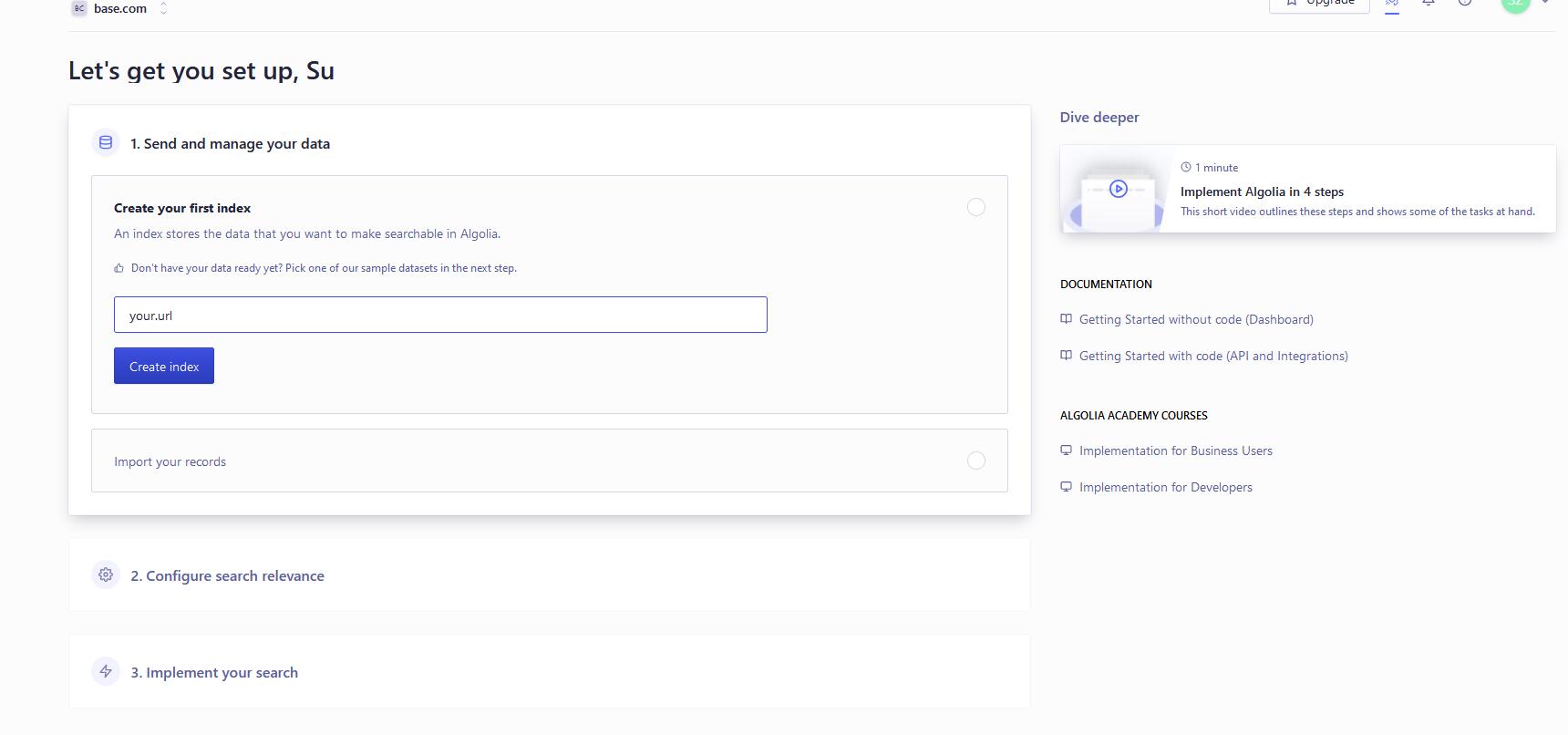Image resolution: width=1568 pixels, height=735 pixels.
Task: Play the Implement Algolia in 4 steps video
Action: (x=1119, y=189)
